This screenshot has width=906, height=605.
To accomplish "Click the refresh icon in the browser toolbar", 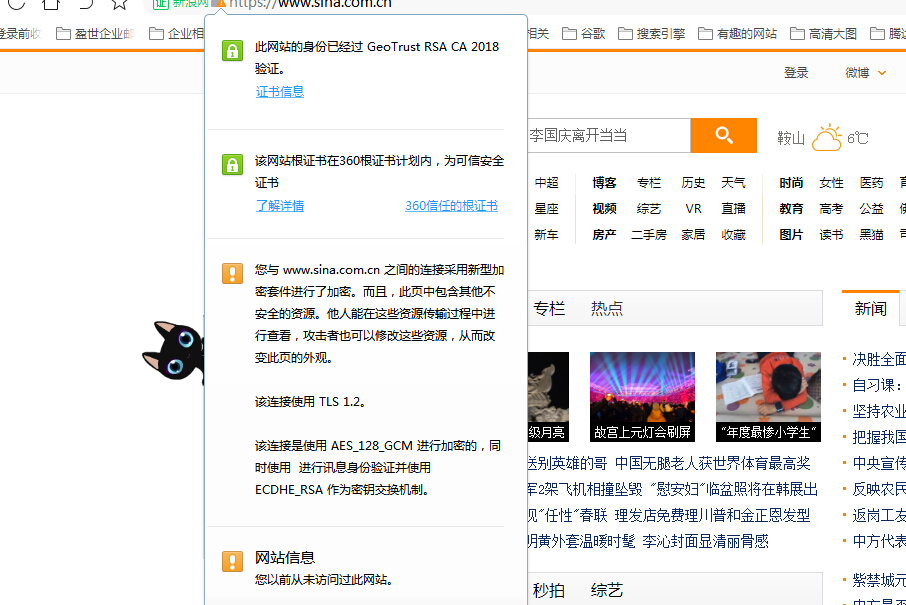I will pyautogui.click(x=16, y=5).
